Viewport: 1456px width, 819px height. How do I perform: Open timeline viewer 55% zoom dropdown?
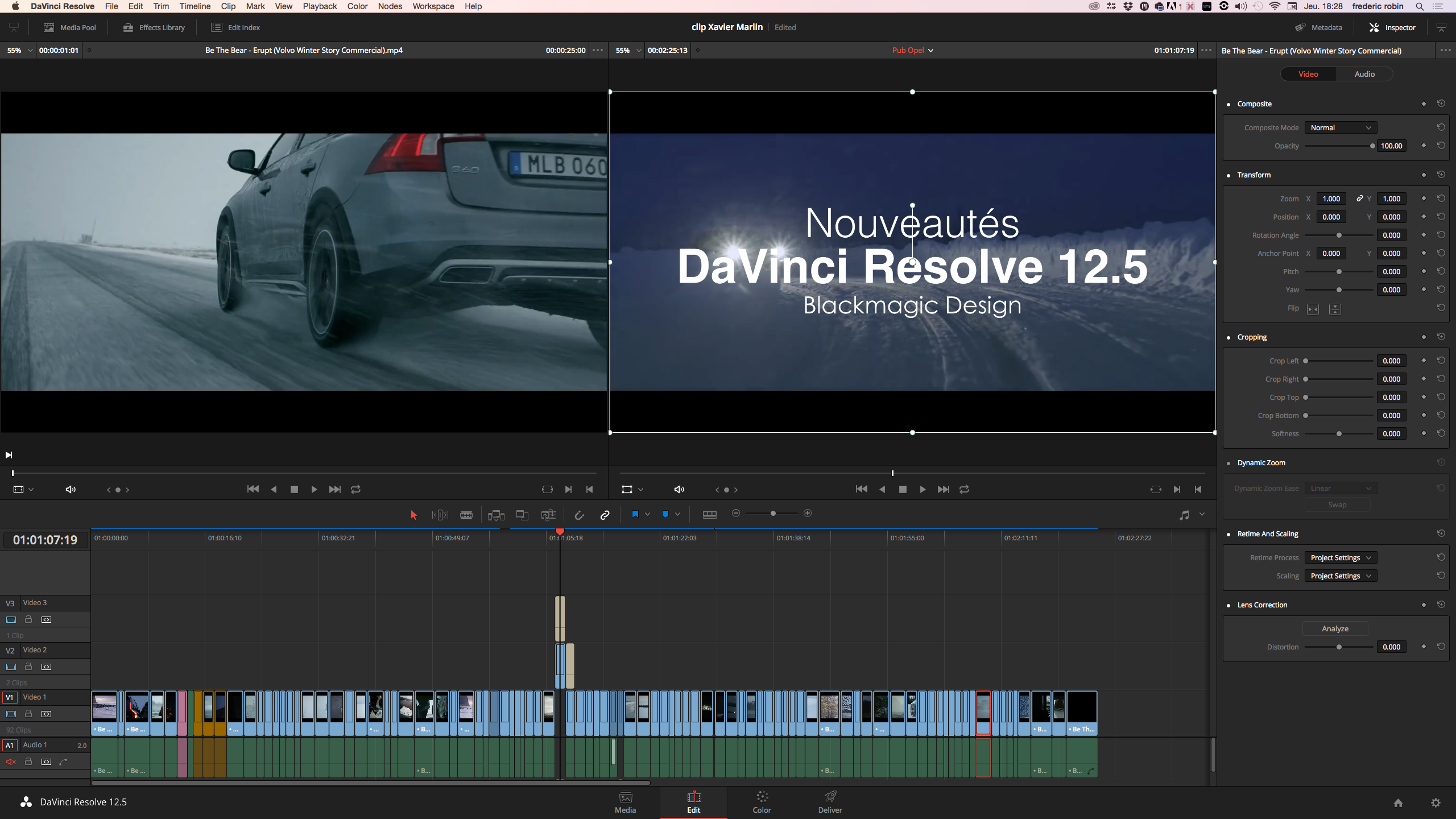(628, 50)
